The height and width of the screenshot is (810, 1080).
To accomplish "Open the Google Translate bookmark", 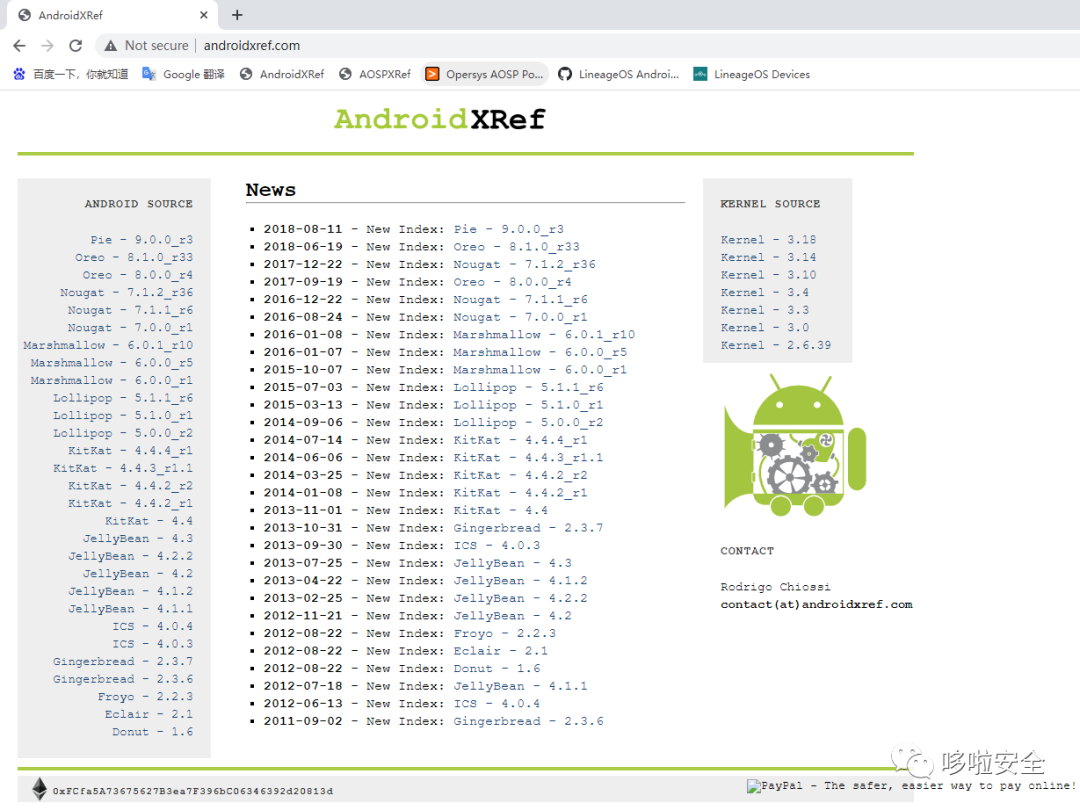I will point(183,74).
